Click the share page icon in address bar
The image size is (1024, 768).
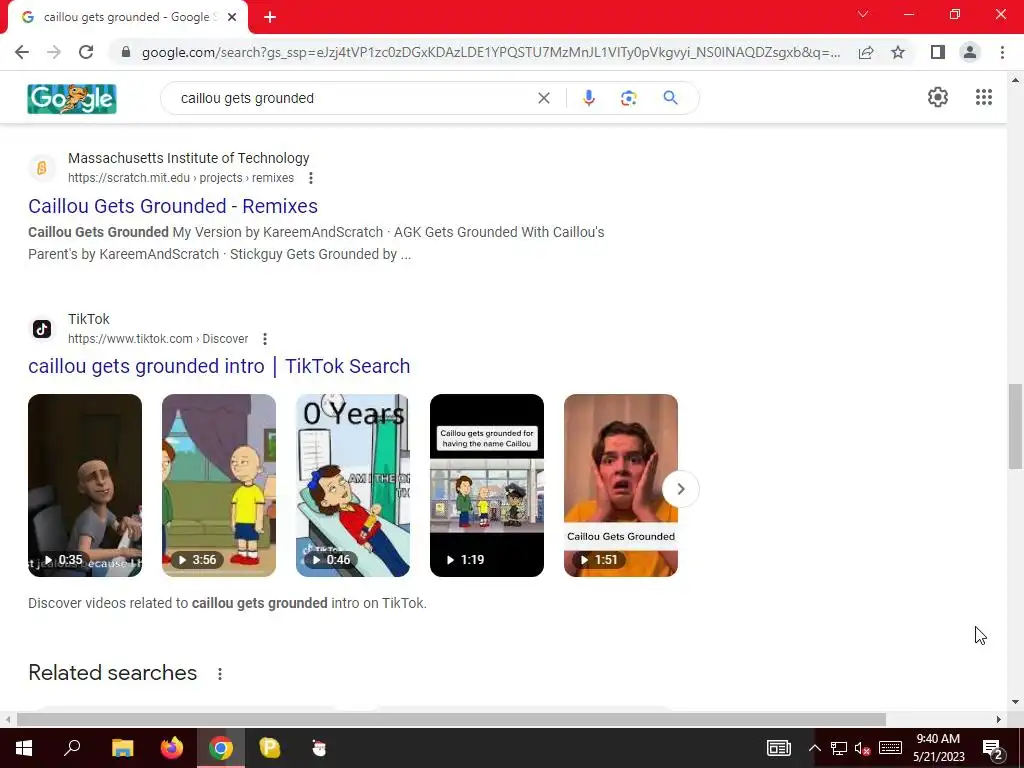click(866, 52)
